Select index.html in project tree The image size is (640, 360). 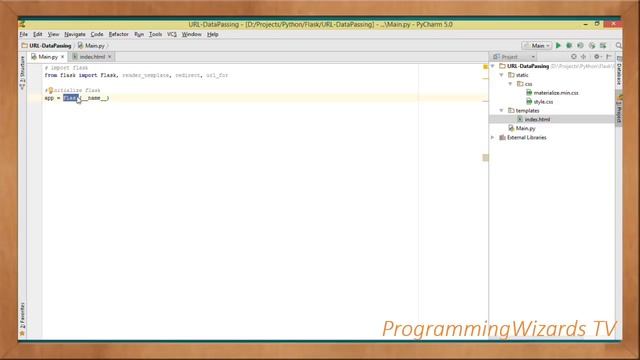pyautogui.click(x=533, y=120)
